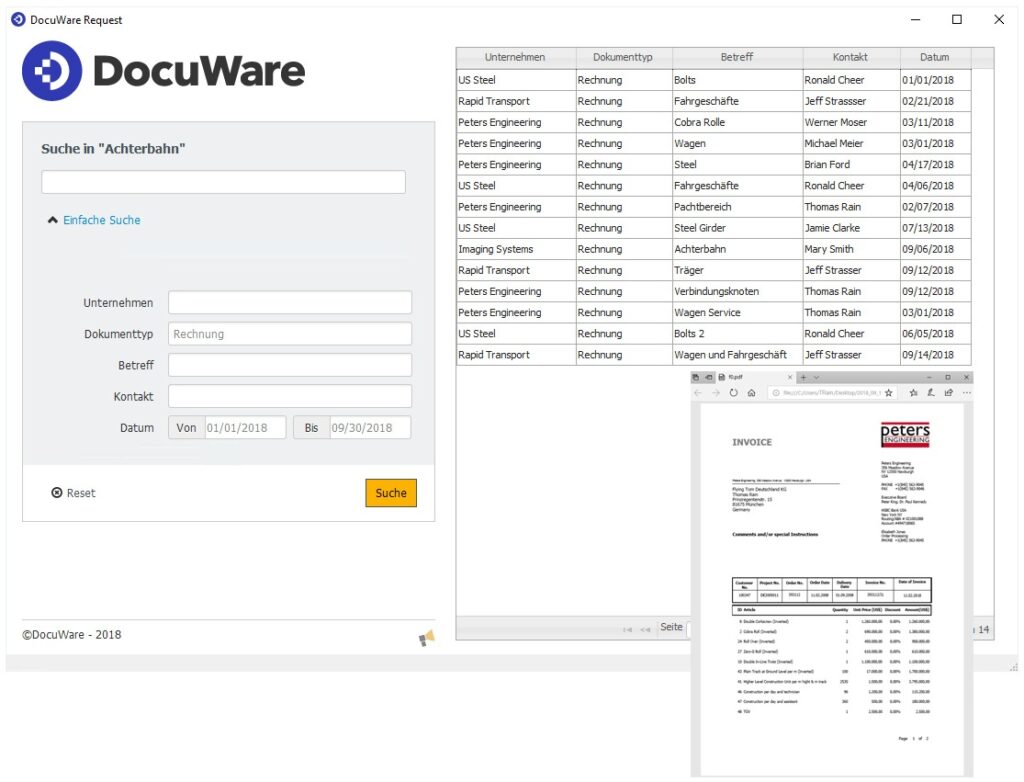Viewport: 1024px width, 782px height.
Task: Select the date cell 09/14/2018
Action: tap(935, 355)
